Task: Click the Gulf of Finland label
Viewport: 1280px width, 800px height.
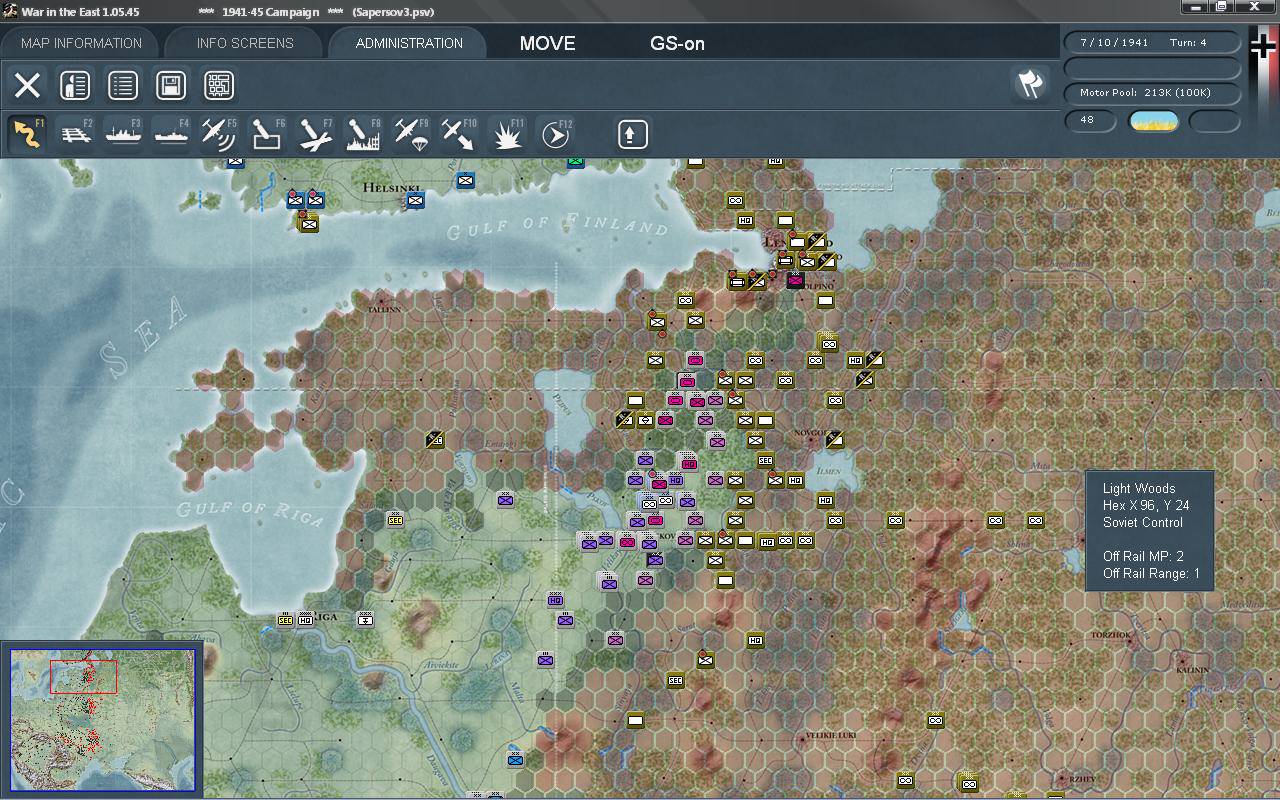Action: coord(557,226)
